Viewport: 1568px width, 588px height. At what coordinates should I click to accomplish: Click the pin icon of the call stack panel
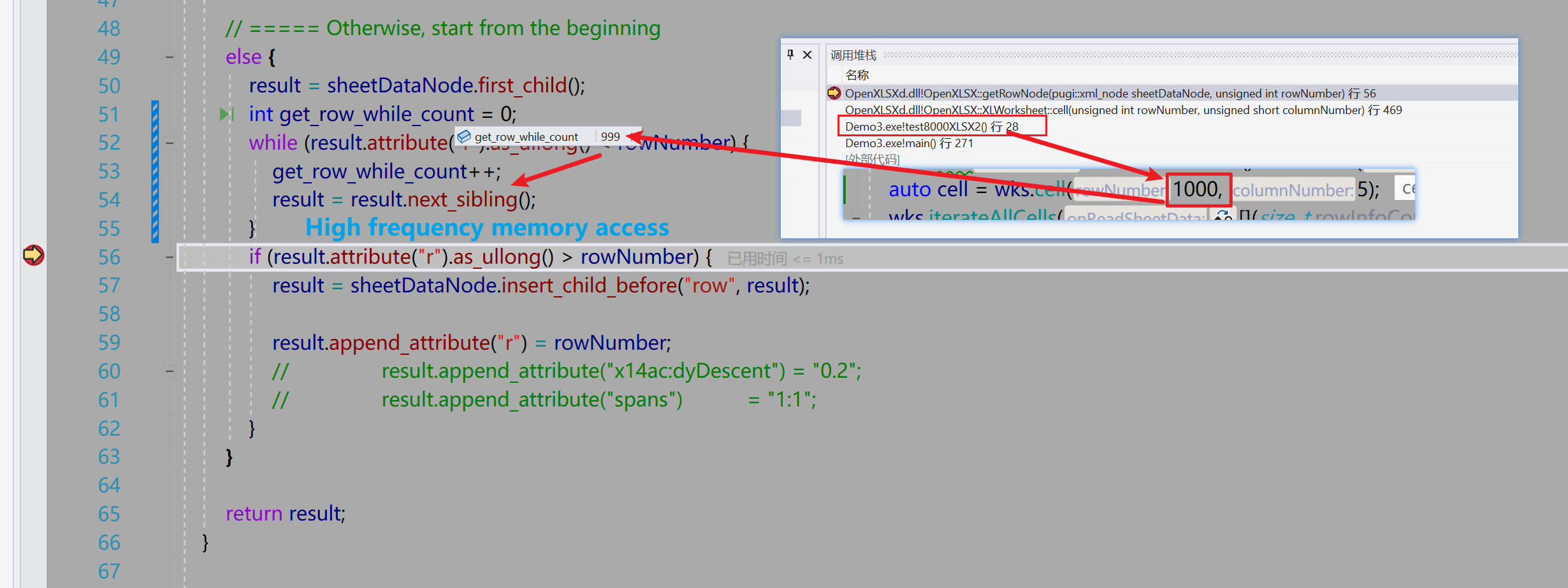click(x=790, y=55)
